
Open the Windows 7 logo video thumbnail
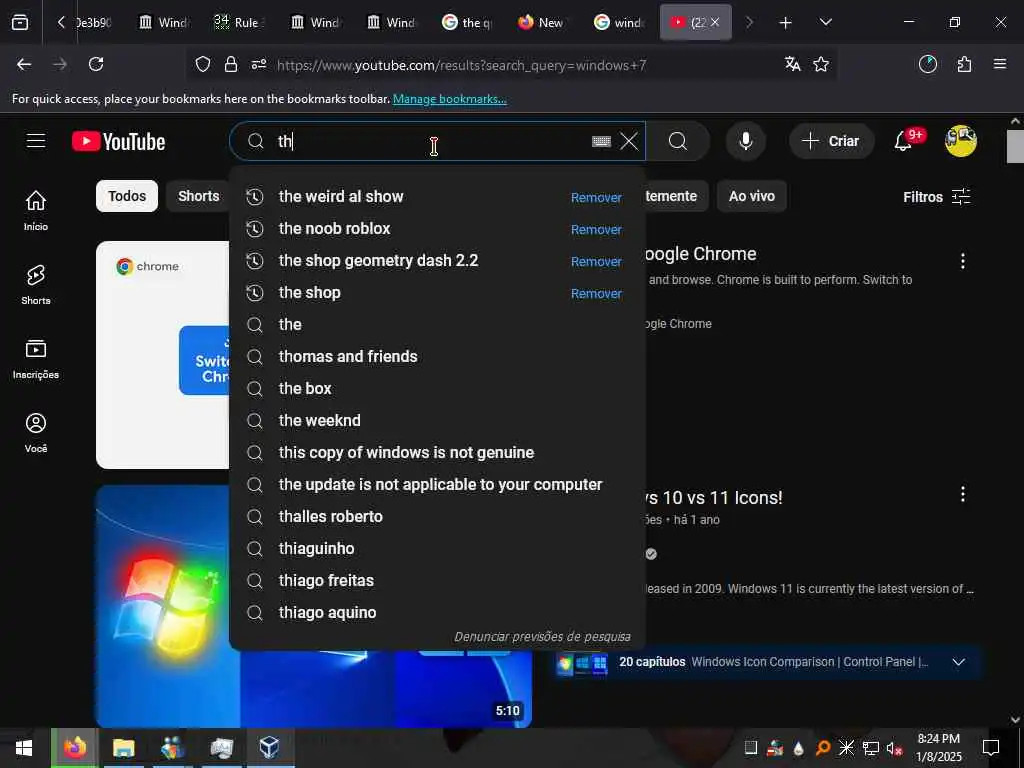[313, 606]
